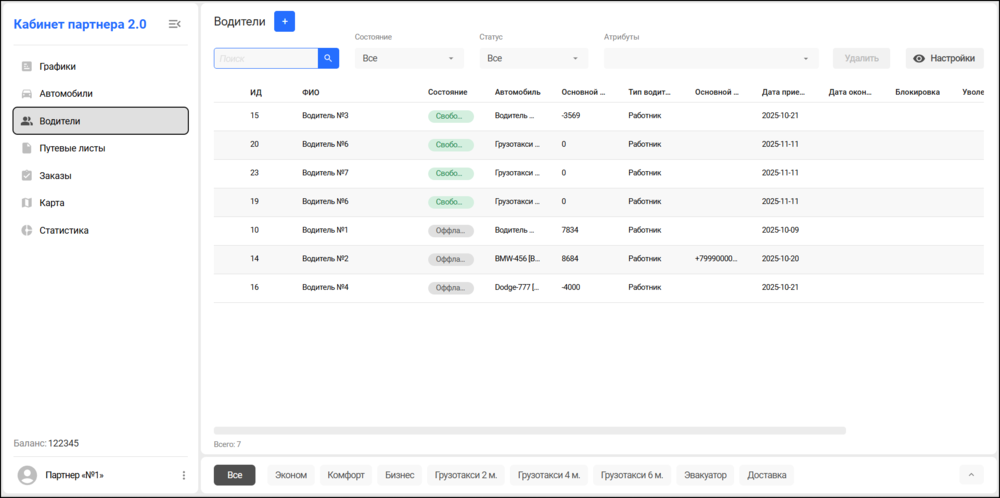Open the Карта section
Screen dimensions: 1000x498
101,203
